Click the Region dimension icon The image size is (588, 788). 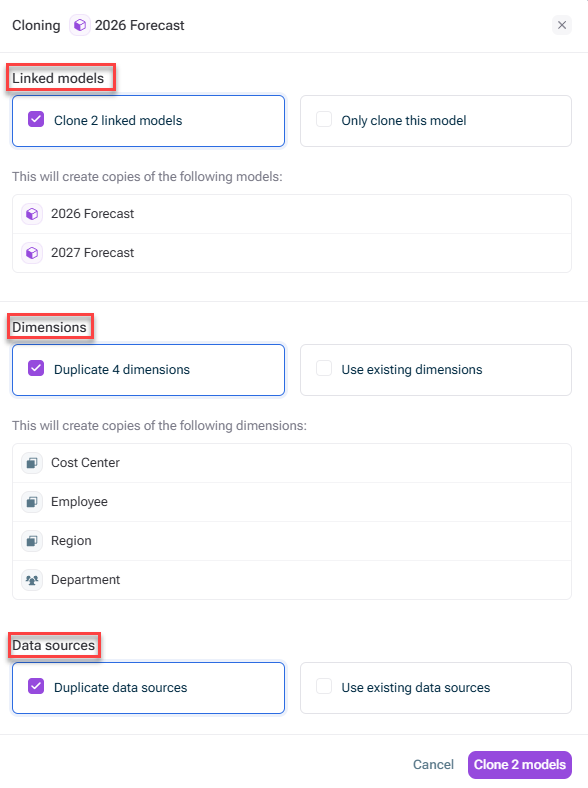32,541
